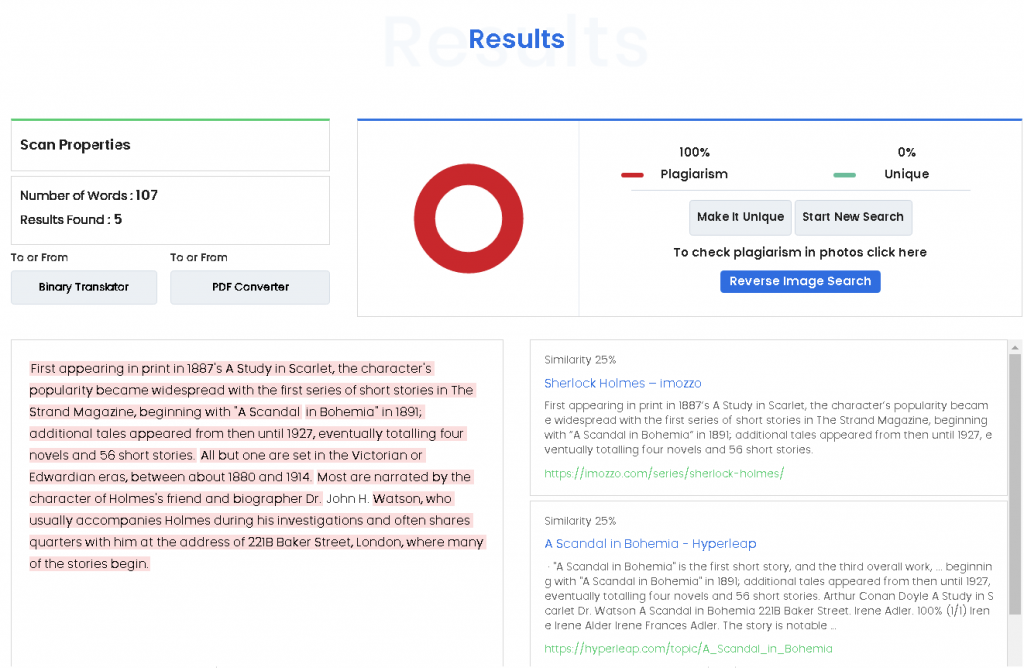Visit the hyperleap.com topic URL

pos(687,648)
